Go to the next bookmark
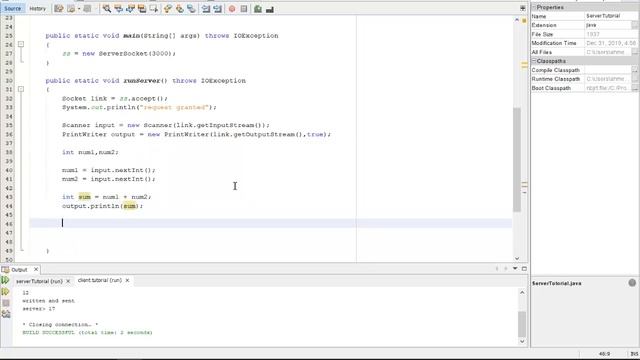 point(180,9)
